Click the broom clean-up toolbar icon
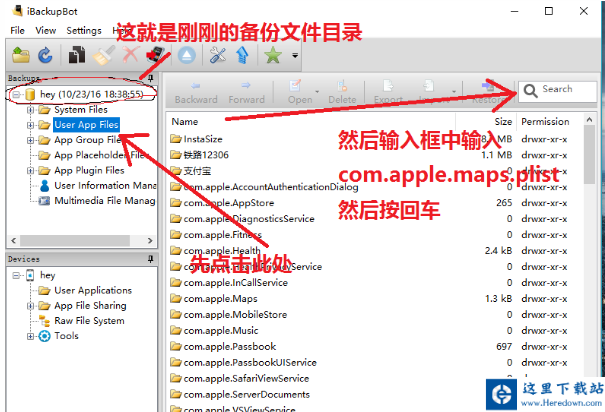605x412 pixels. (103, 55)
